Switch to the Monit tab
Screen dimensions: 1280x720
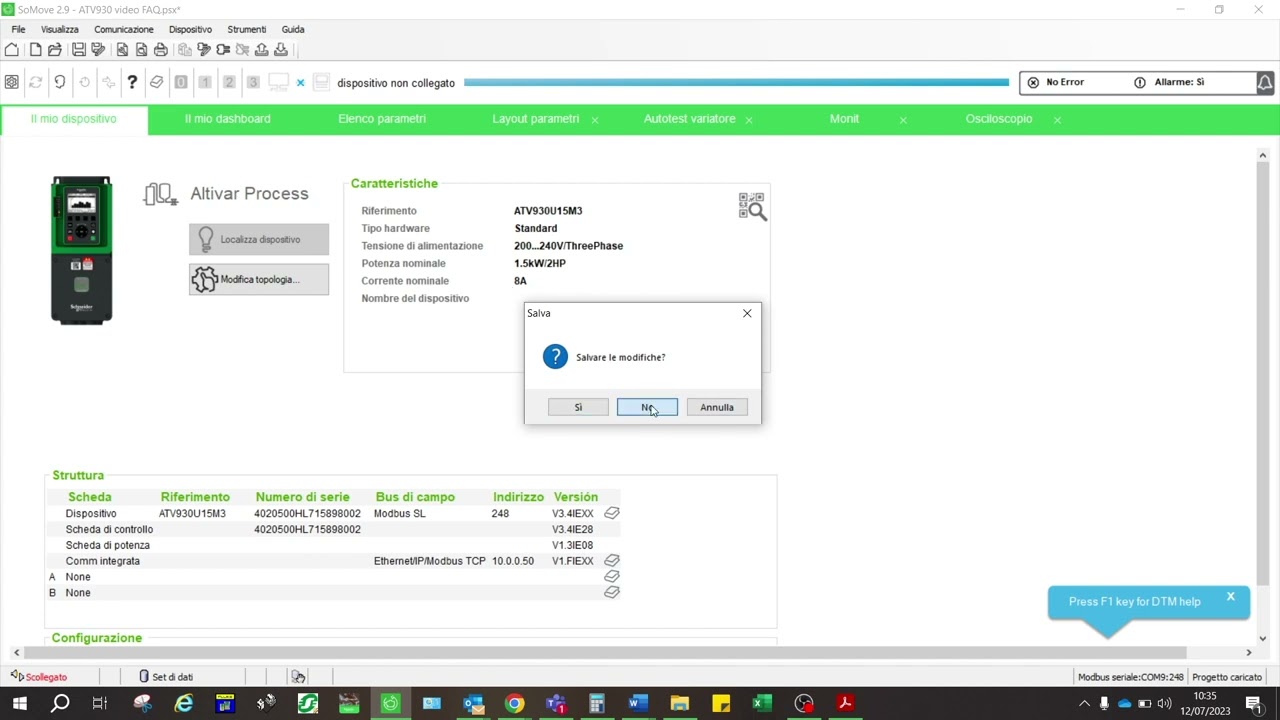(844, 119)
